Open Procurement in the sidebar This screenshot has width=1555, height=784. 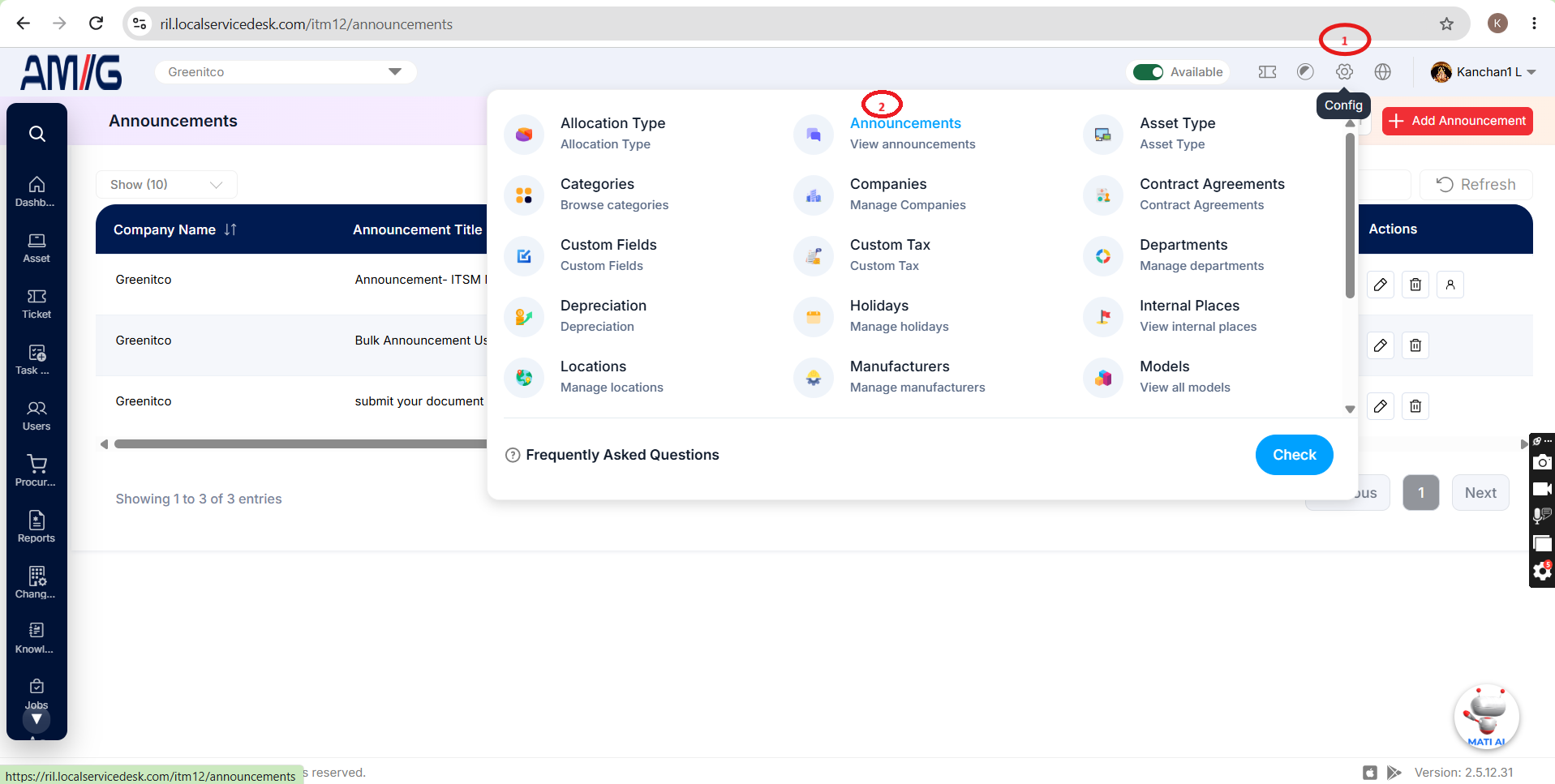coord(37,471)
